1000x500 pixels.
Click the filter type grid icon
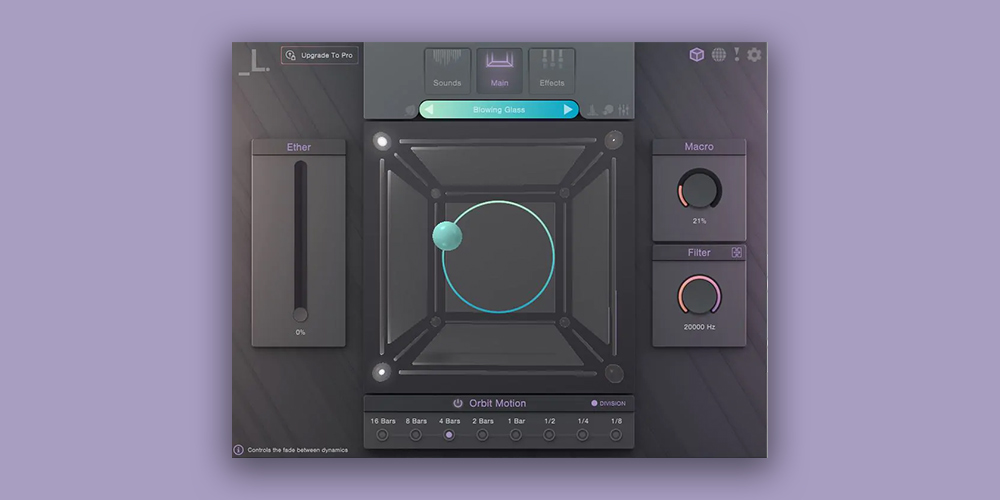point(737,253)
